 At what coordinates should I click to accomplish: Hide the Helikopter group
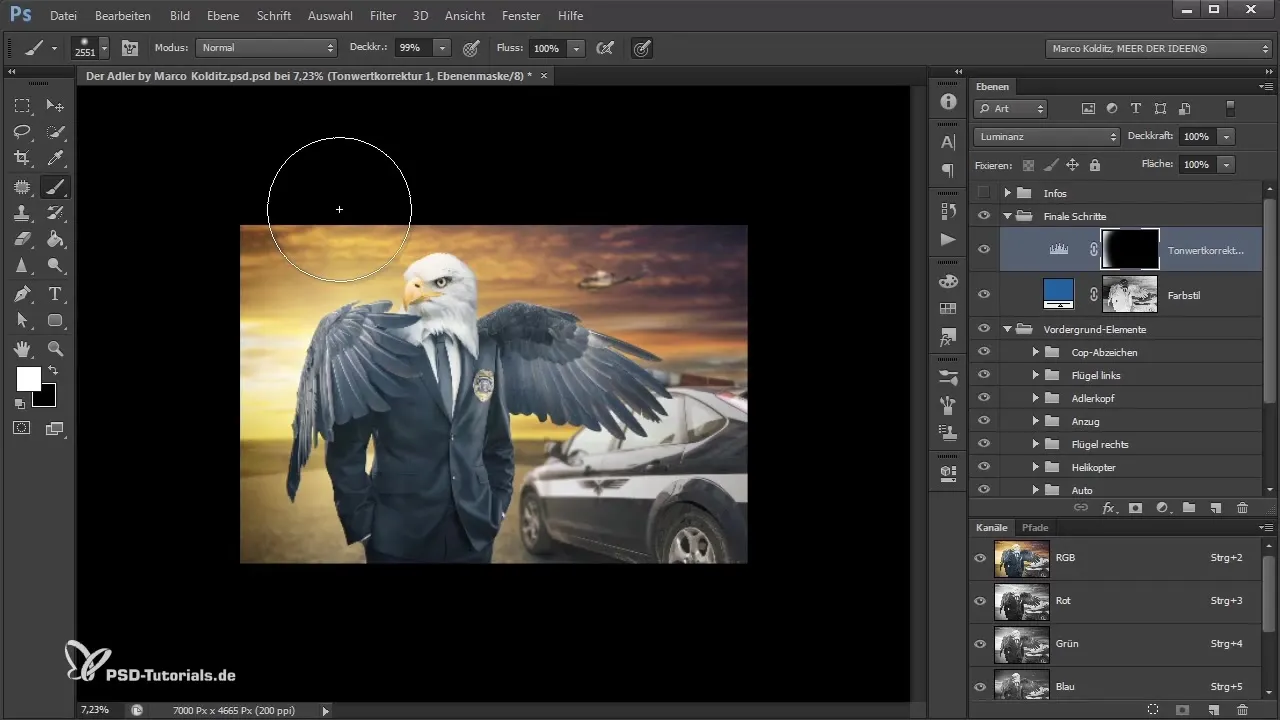[984, 467]
